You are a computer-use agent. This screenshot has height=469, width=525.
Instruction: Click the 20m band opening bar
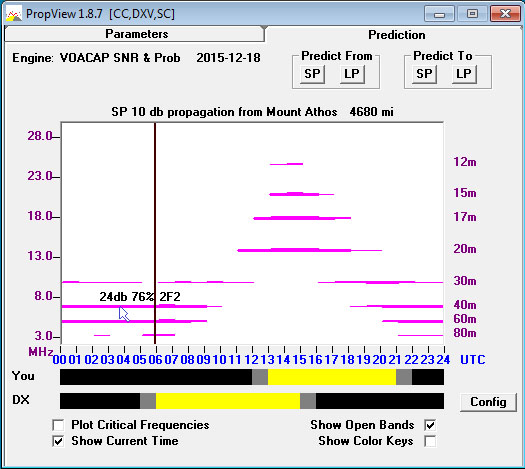click(310, 250)
